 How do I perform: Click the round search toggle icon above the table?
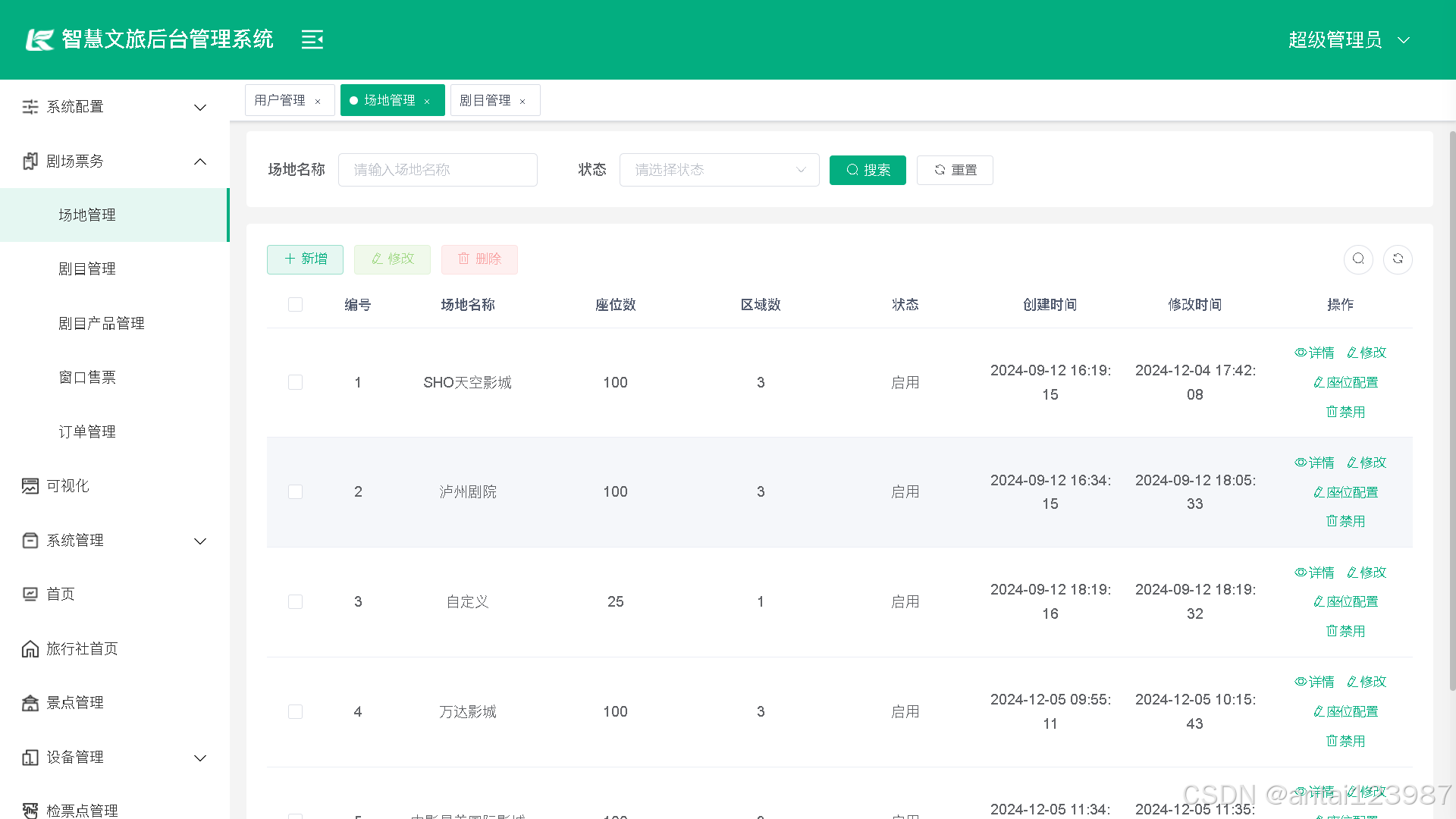tap(1358, 259)
